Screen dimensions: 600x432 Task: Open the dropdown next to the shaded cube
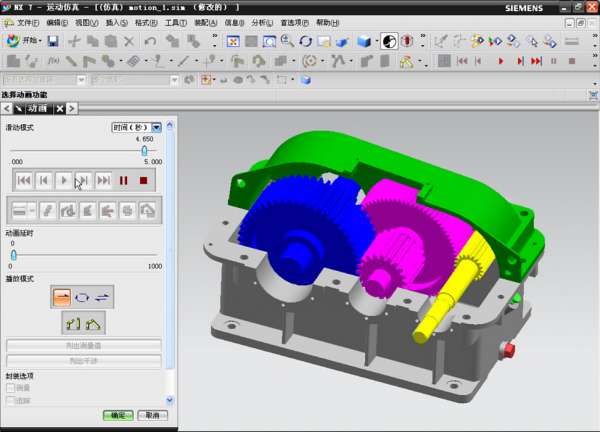377,41
